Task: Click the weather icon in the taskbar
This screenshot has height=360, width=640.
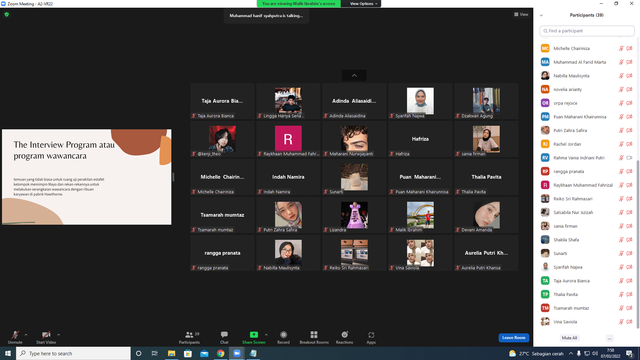Action: [x=512, y=353]
